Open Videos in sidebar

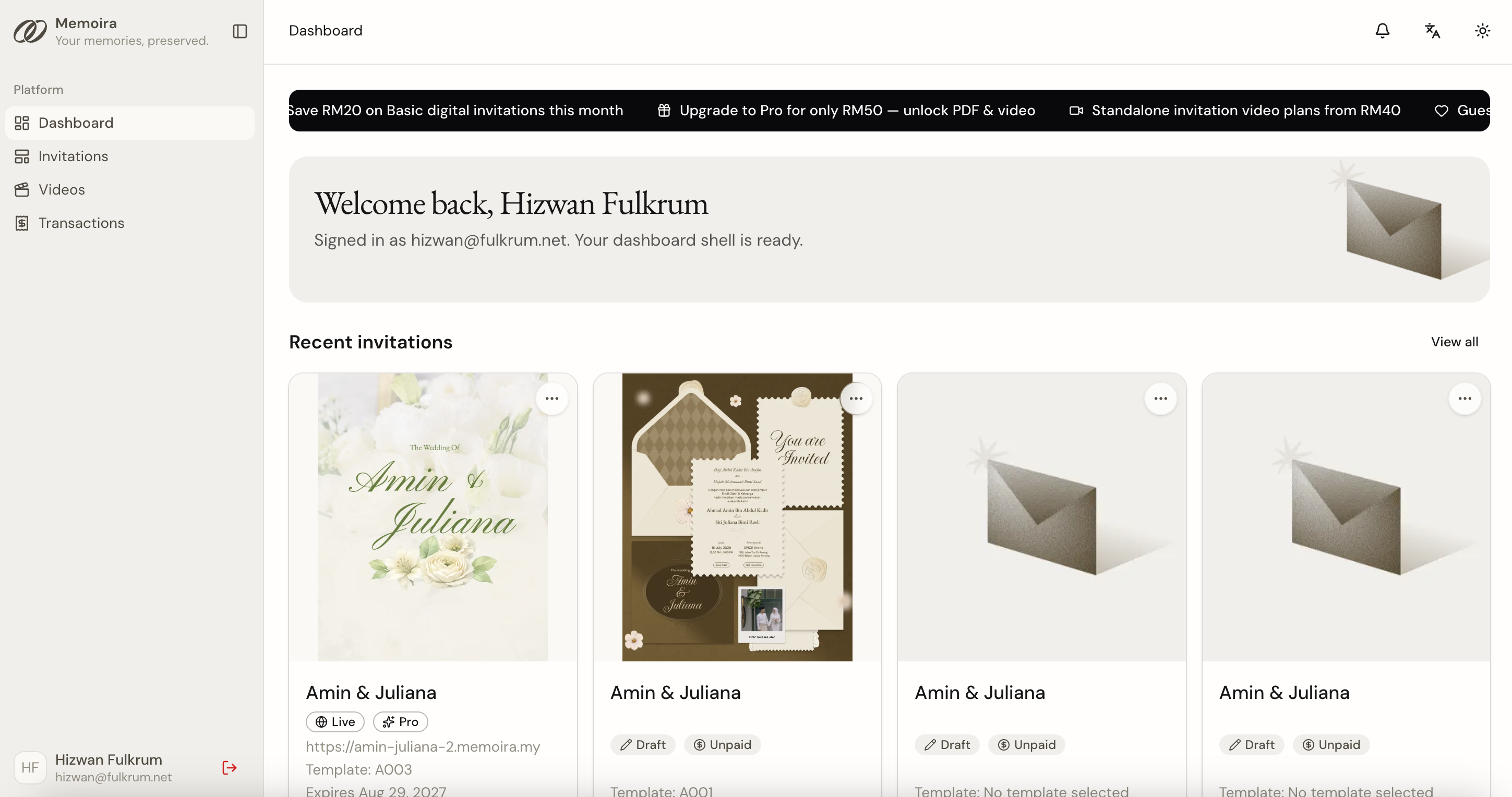coord(130,189)
